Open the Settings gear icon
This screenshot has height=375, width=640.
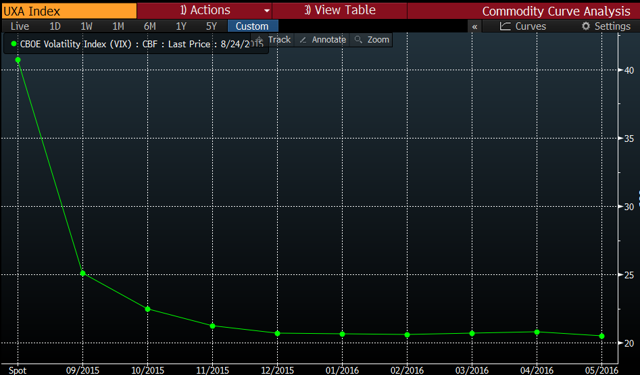pyautogui.click(x=586, y=26)
